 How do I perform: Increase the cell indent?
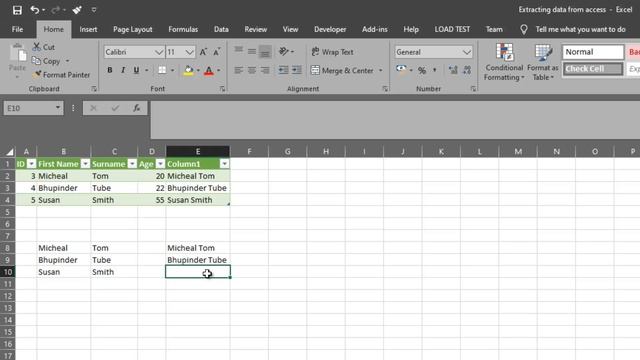(297, 70)
